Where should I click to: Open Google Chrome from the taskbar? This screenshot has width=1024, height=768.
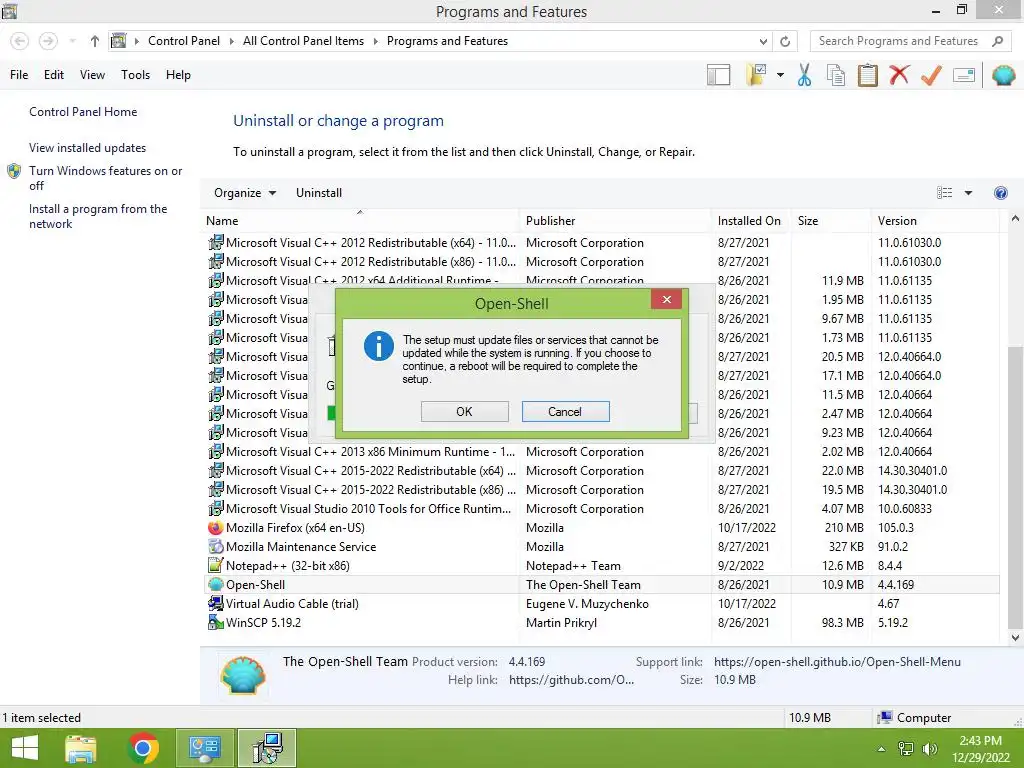click(x=144, y=748)
